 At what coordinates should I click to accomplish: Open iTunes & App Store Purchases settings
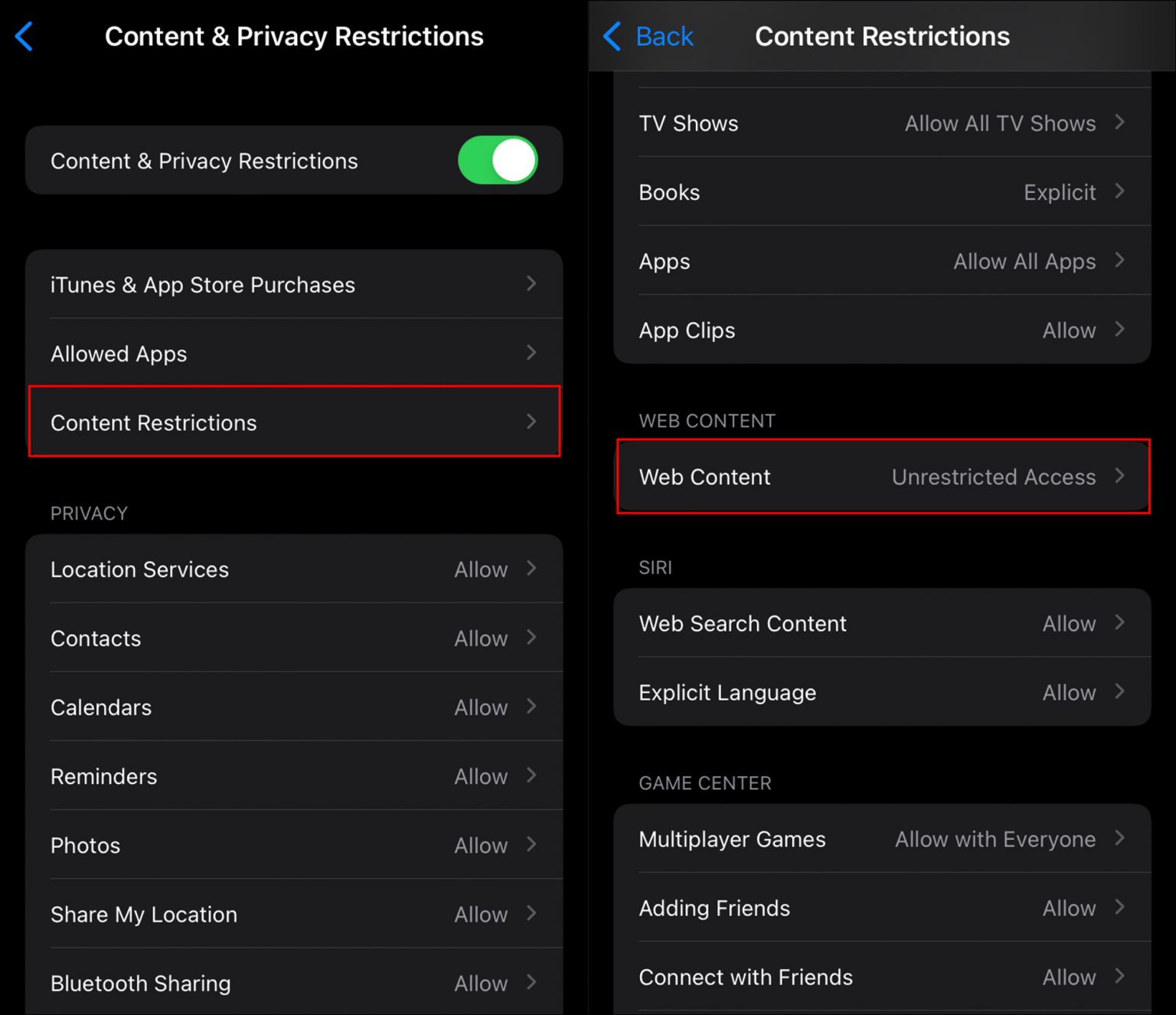[x=294, y=284]
